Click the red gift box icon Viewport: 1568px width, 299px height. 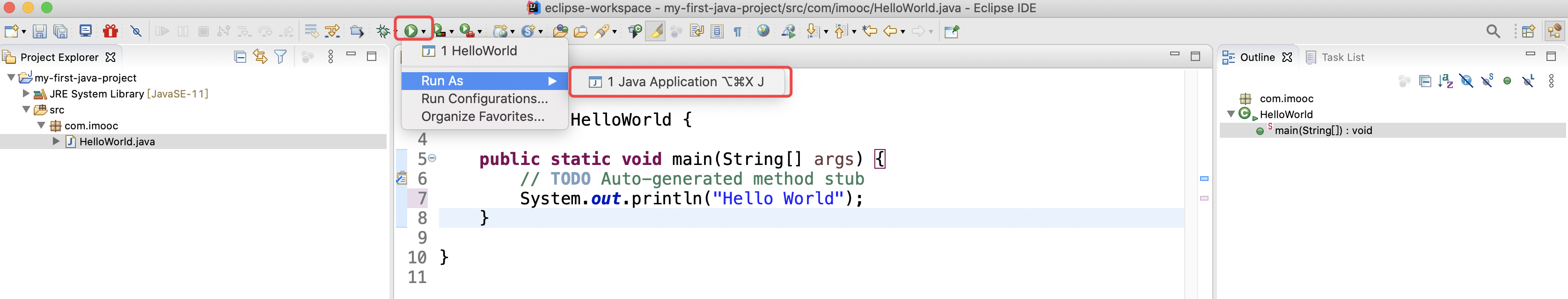(x=110, y=31)
